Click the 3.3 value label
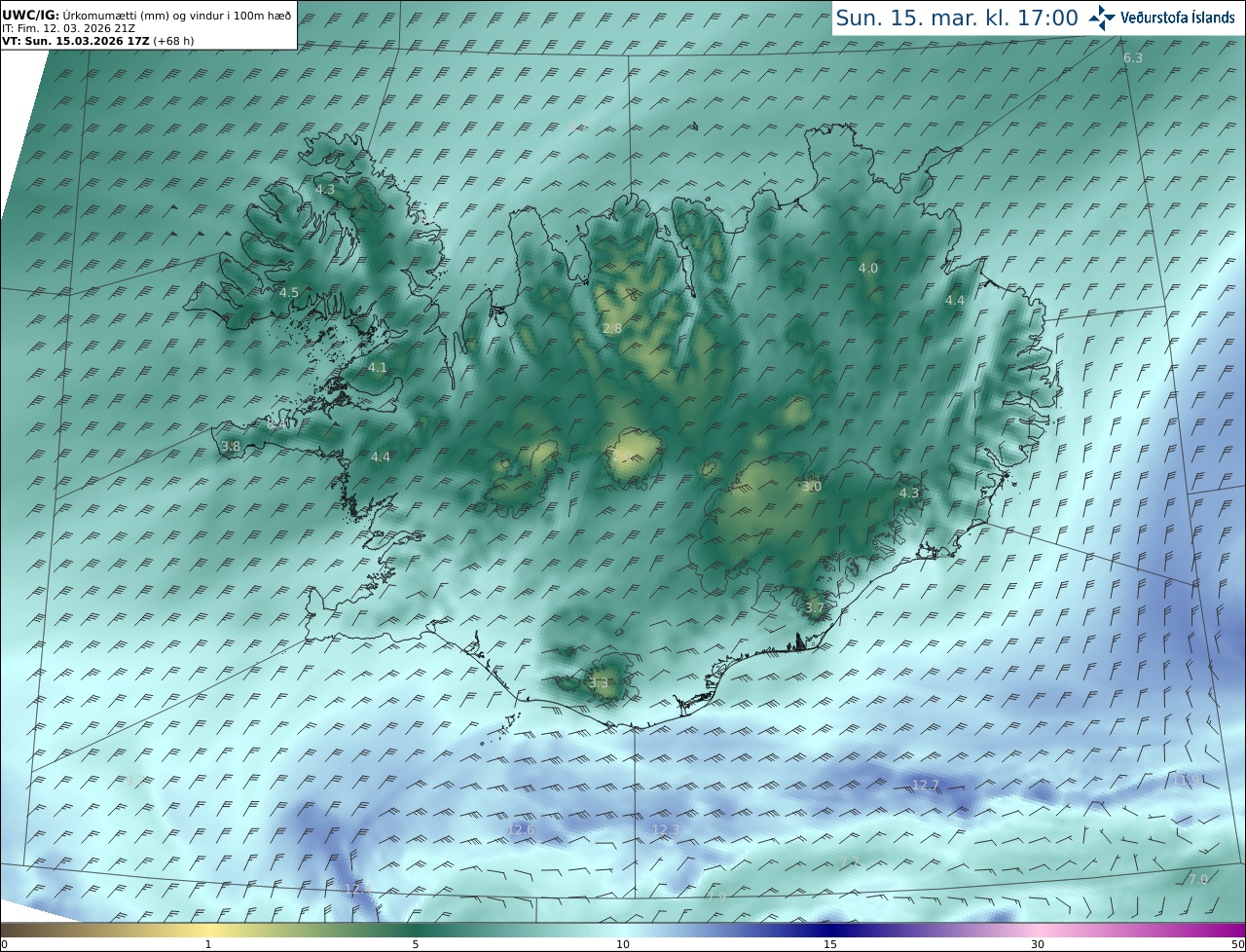This screenshot has width=1246, height=952. pyautogui.click(x=599, y=683)
